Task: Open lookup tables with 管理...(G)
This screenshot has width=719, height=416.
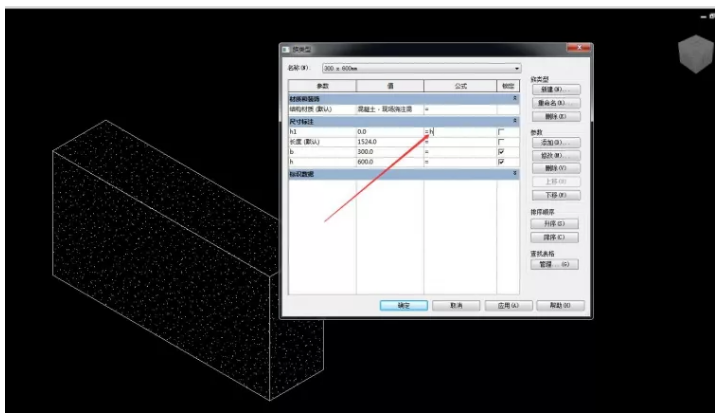Action: click(554, 265)
